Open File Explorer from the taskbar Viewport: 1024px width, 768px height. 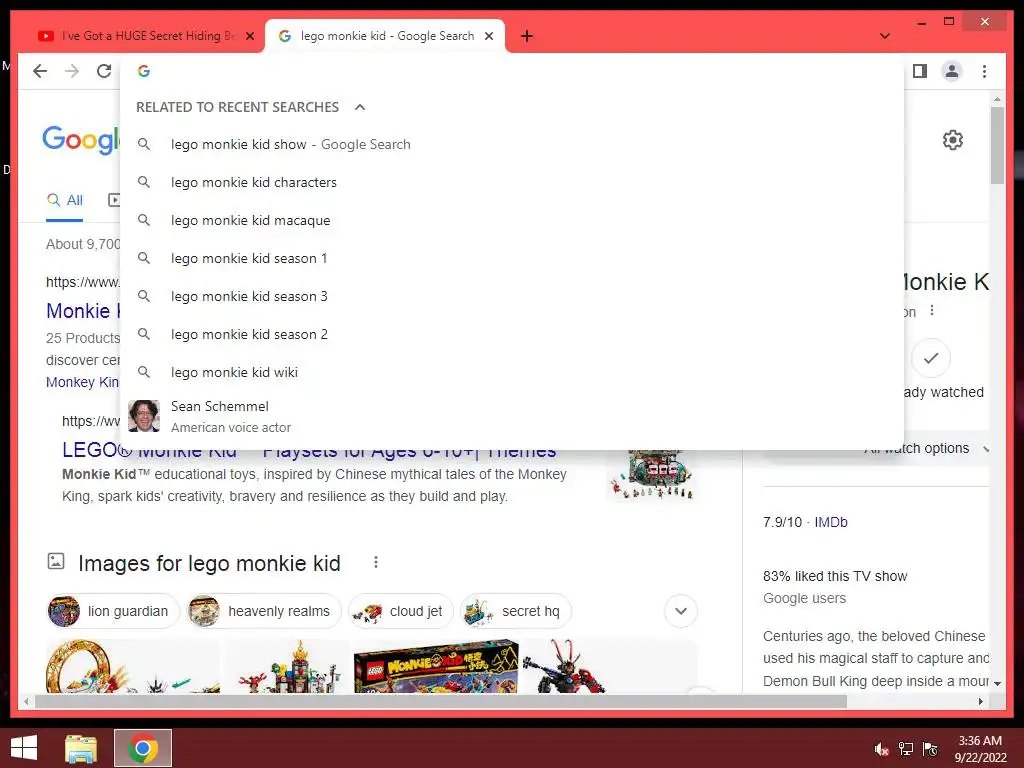coord(81,748)
